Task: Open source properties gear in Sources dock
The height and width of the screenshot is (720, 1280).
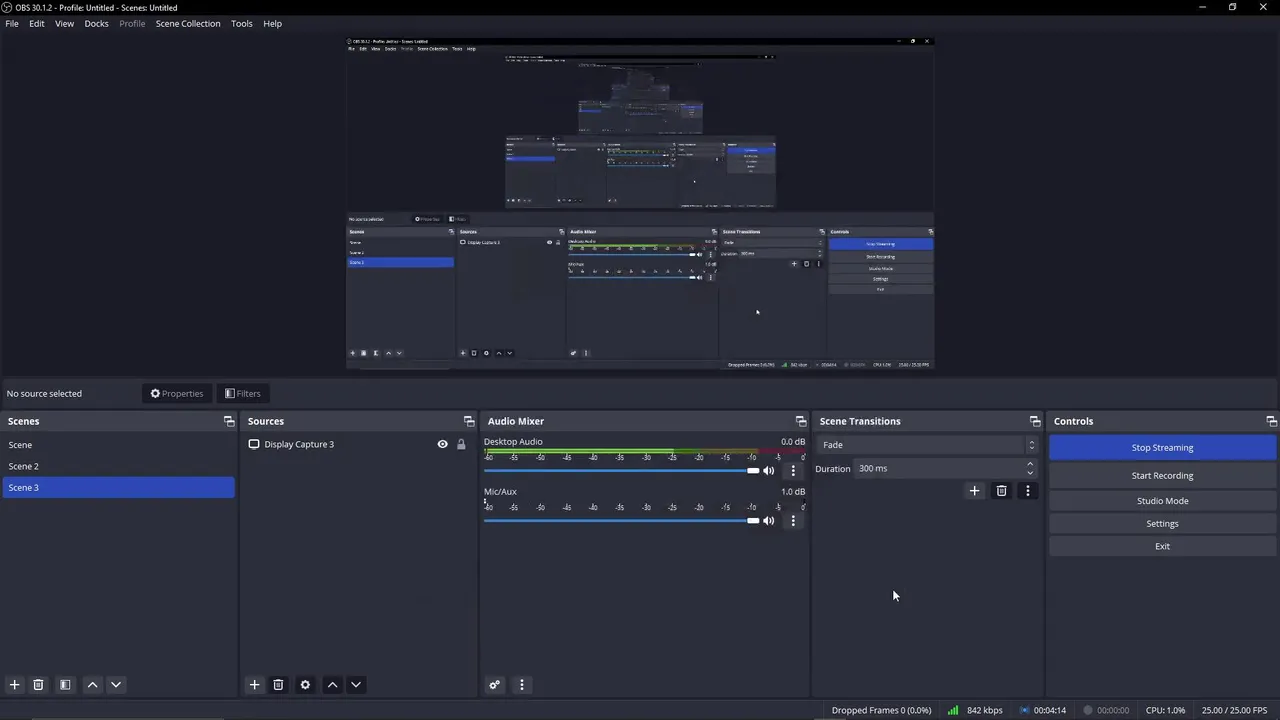Action: tap(305, 685)
